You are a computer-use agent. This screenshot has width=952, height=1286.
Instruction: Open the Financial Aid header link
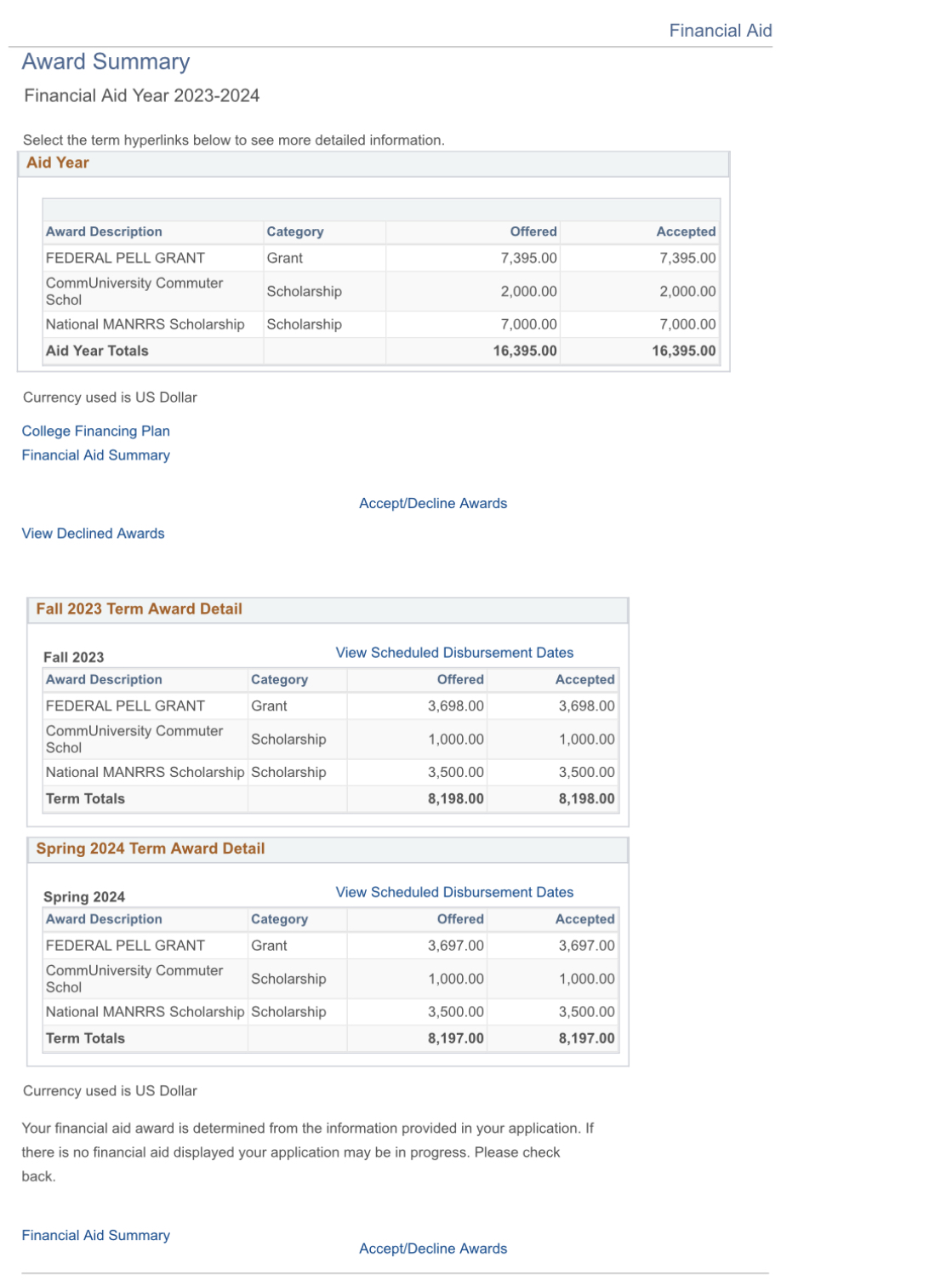point(720,31)
